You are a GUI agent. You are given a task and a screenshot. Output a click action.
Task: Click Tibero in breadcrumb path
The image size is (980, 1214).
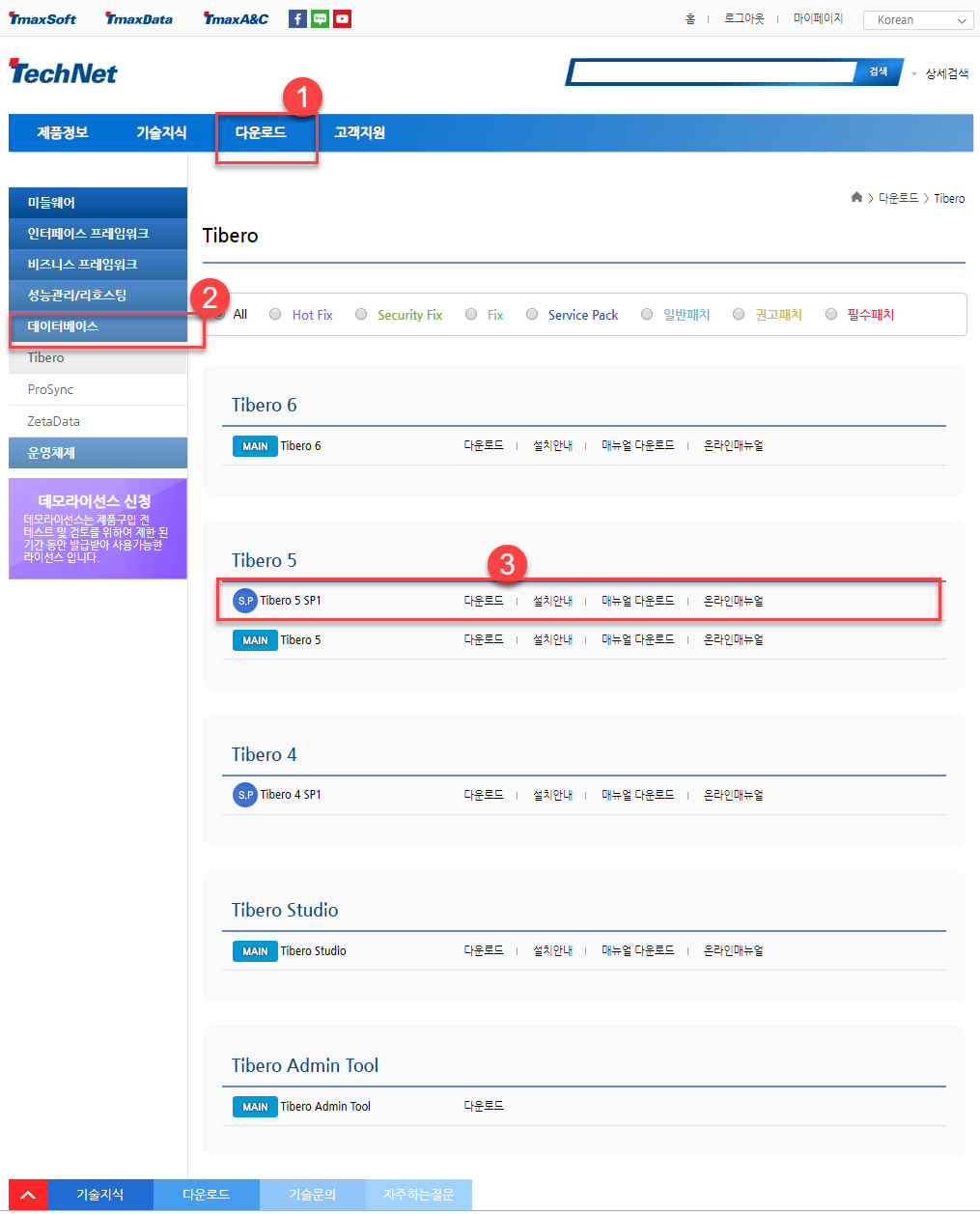949,198
